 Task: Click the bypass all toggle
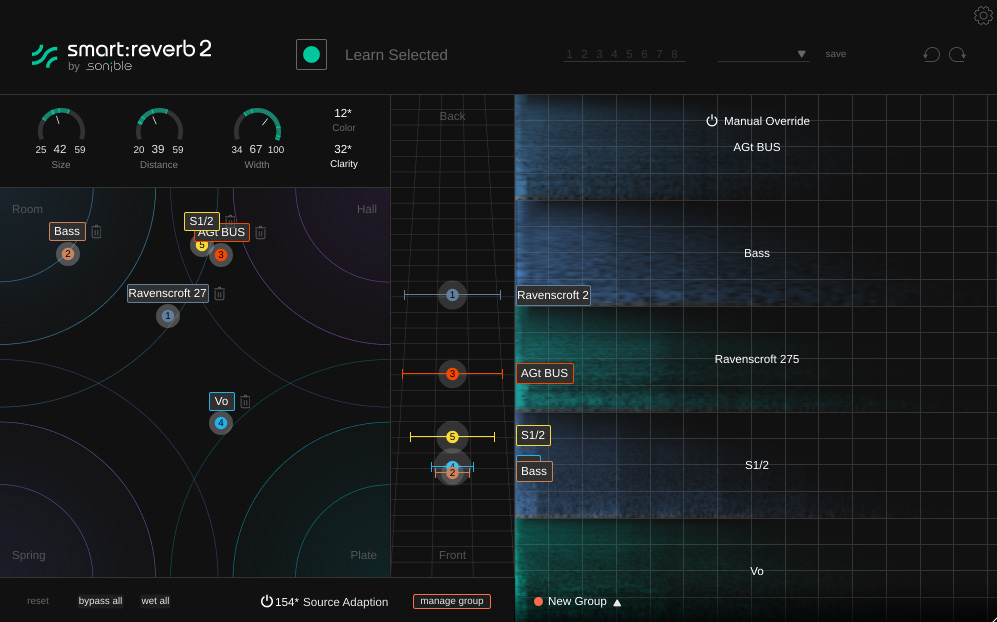click(100, 601)
